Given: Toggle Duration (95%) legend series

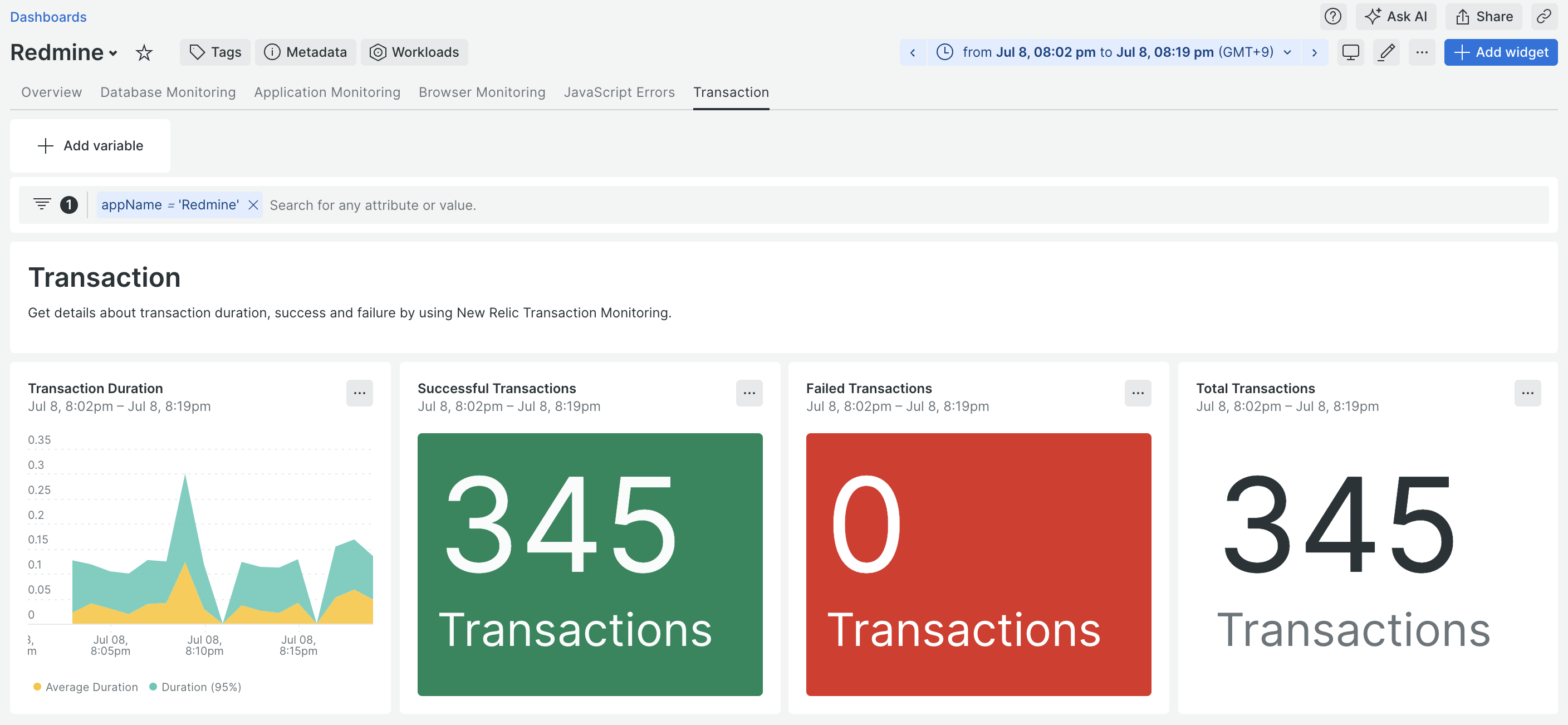Looking at the screenshot, I should (195, 687).
